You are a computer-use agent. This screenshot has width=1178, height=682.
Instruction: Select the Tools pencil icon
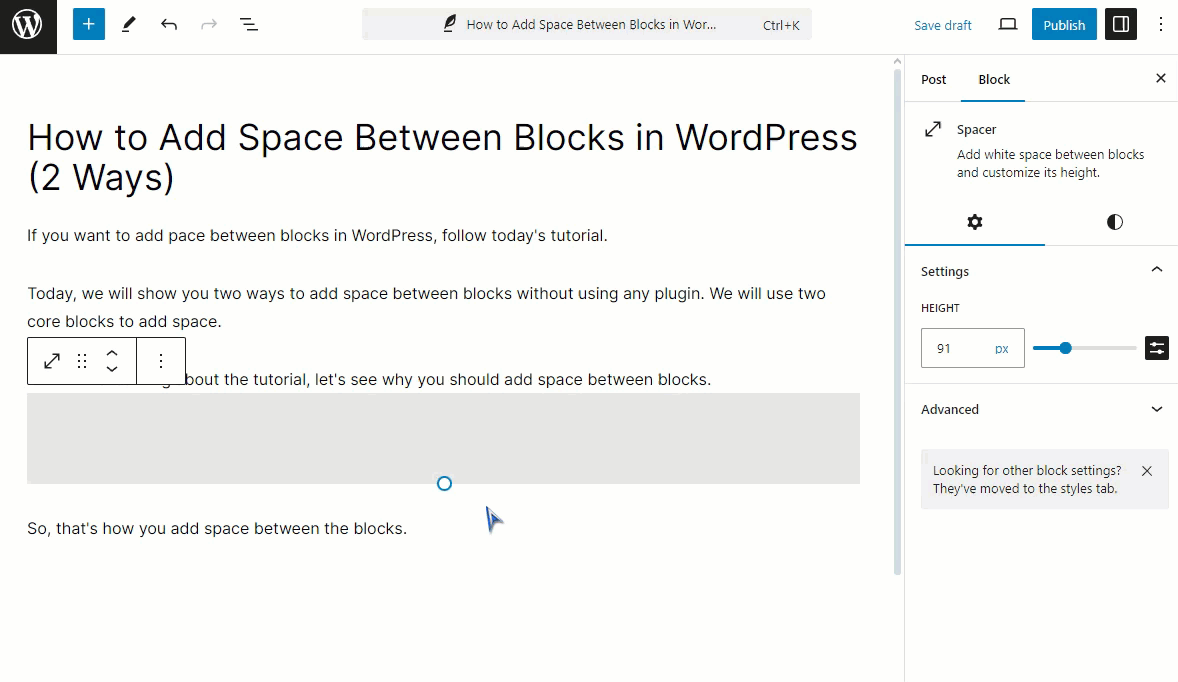click(128, 25)
